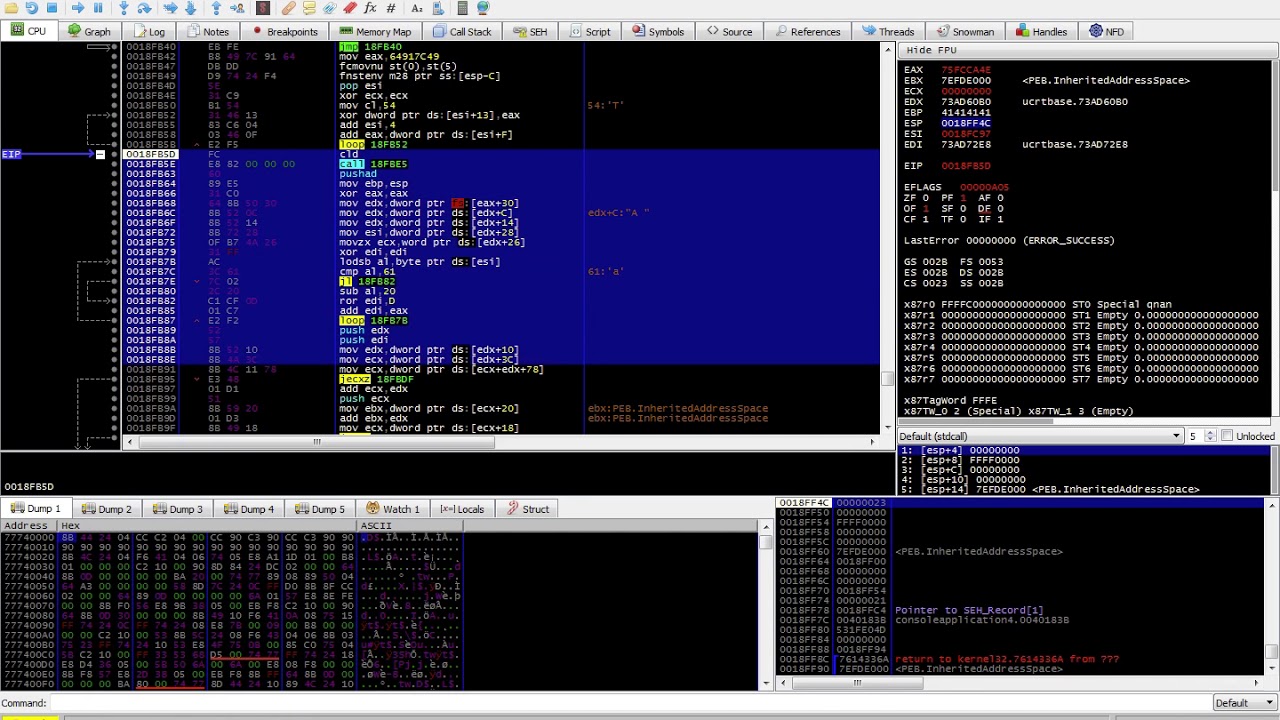
Task: Open the Struct tab
Action: point(528,509)
